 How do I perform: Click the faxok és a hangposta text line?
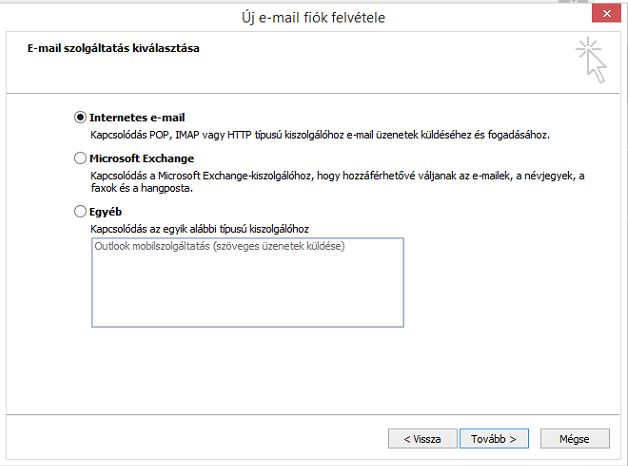click(142, 188)
